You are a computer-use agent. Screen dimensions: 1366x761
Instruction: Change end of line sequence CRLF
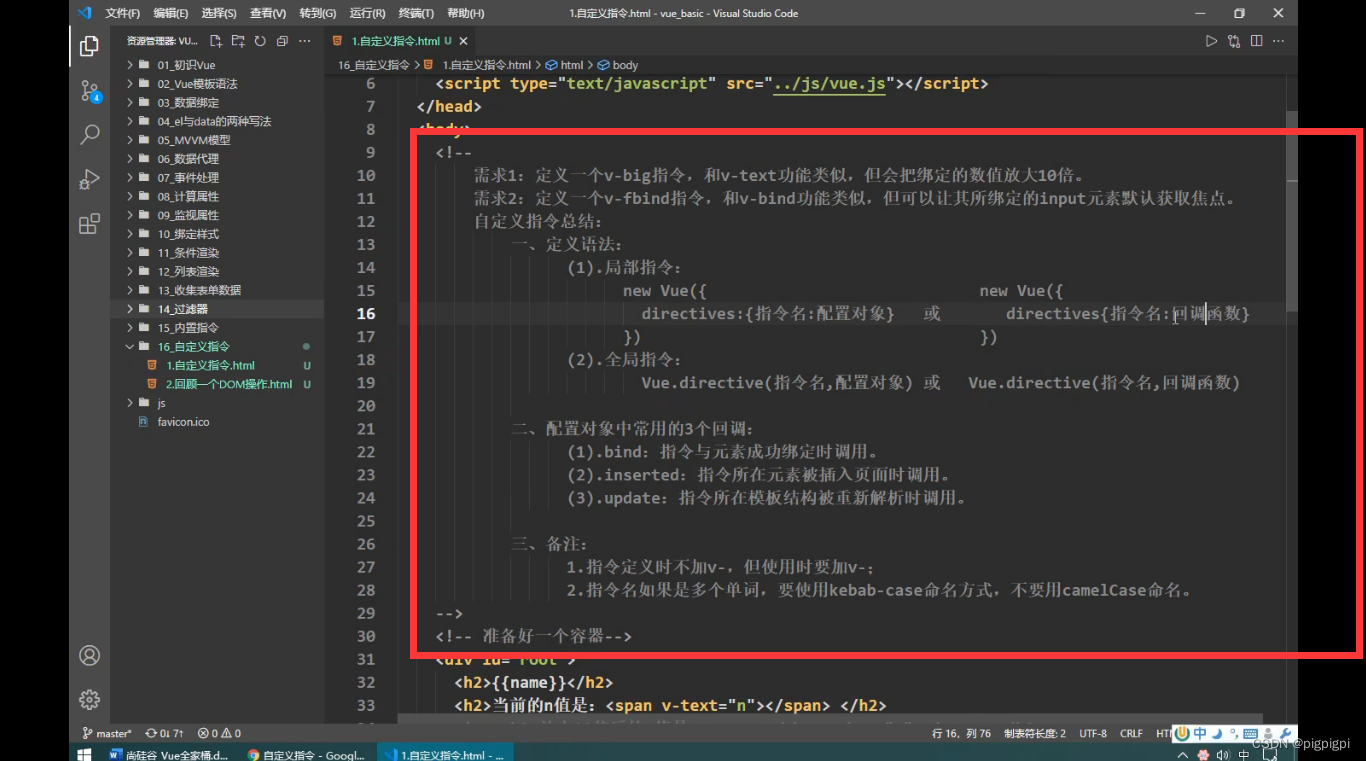(1131, 733)
